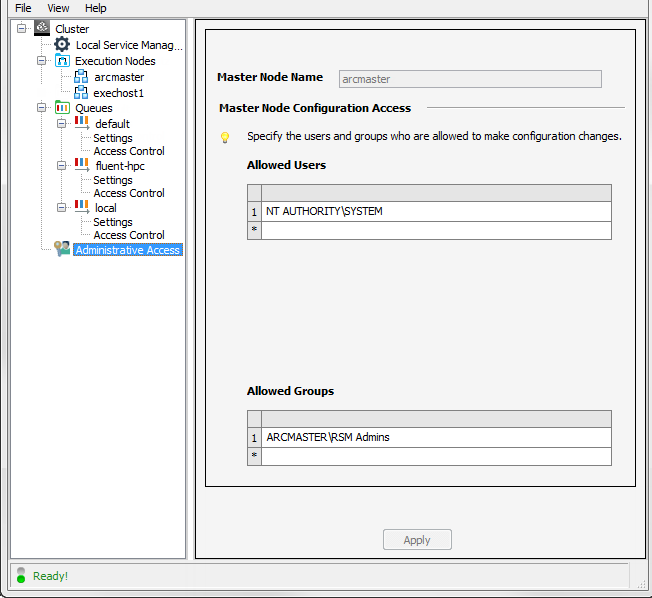The image size is (652, 598).
Task: Click the Master Node Name field
Action: click(470, 79)
